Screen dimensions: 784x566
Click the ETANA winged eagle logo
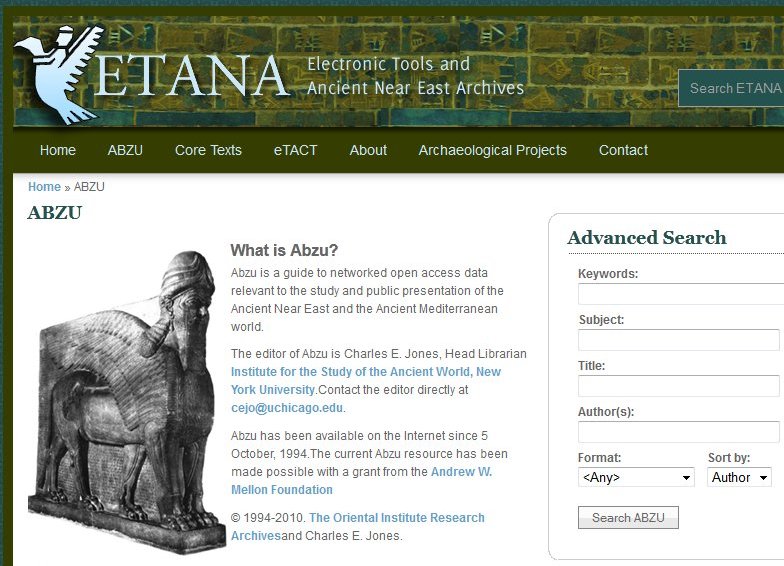point(58,75)
